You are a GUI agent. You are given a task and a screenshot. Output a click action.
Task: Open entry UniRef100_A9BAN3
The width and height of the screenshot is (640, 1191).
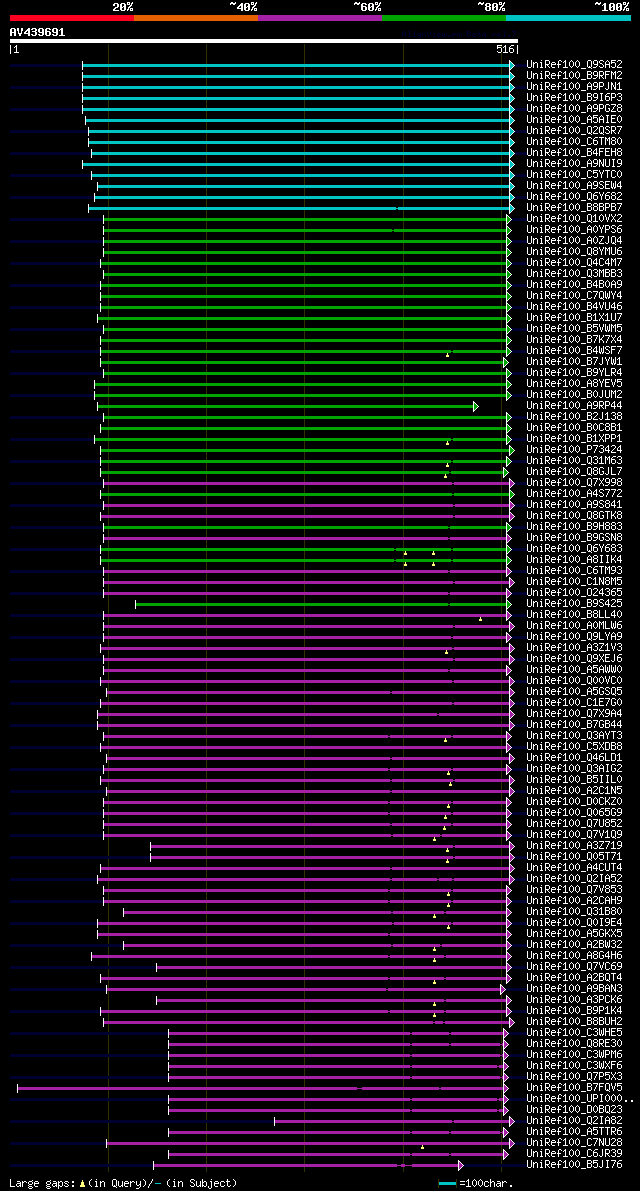coord(574,989)
